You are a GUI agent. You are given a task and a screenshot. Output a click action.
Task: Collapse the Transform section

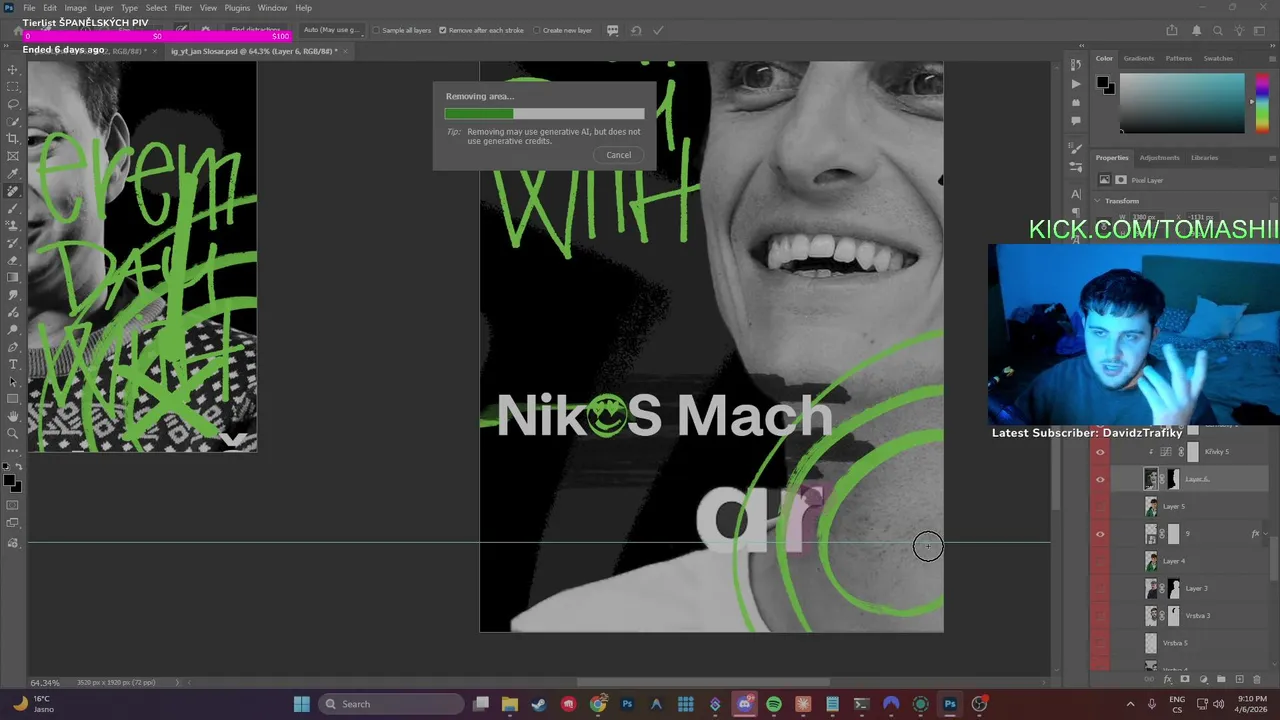[1097, 201]
